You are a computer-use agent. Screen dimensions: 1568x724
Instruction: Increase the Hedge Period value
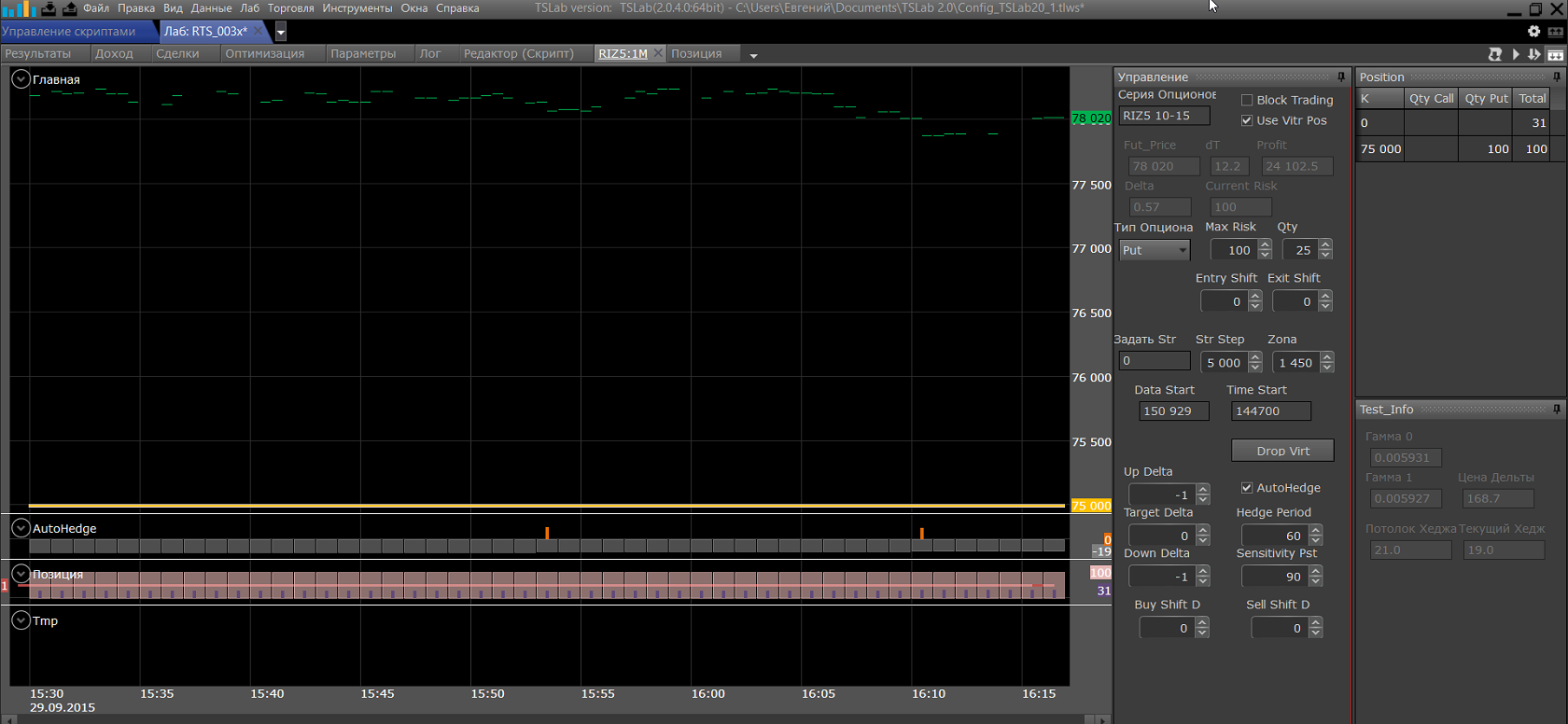click(1316, 531)
